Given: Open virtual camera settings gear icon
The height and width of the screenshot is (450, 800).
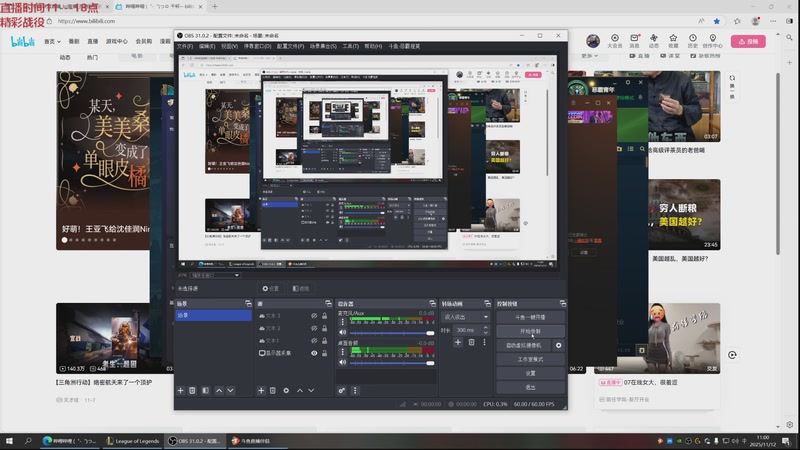Looking at the screenshot, I should 559,345.
